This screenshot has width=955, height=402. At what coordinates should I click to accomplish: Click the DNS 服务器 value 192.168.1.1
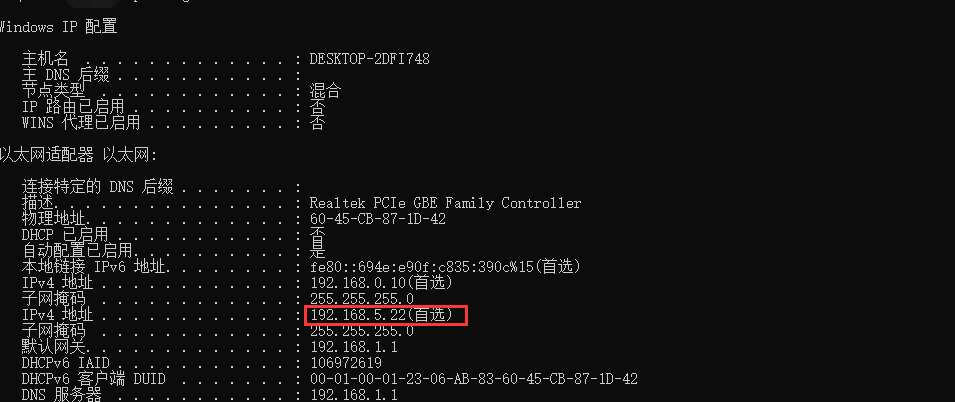(x=354, y=395)
